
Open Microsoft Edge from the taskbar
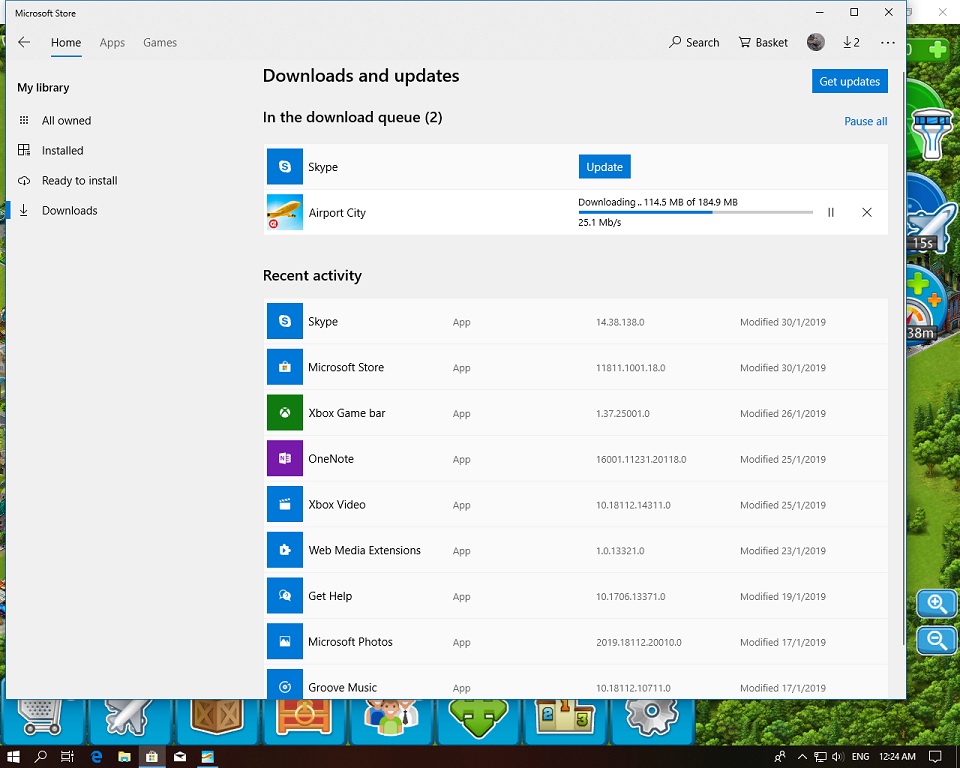[96, 756]
